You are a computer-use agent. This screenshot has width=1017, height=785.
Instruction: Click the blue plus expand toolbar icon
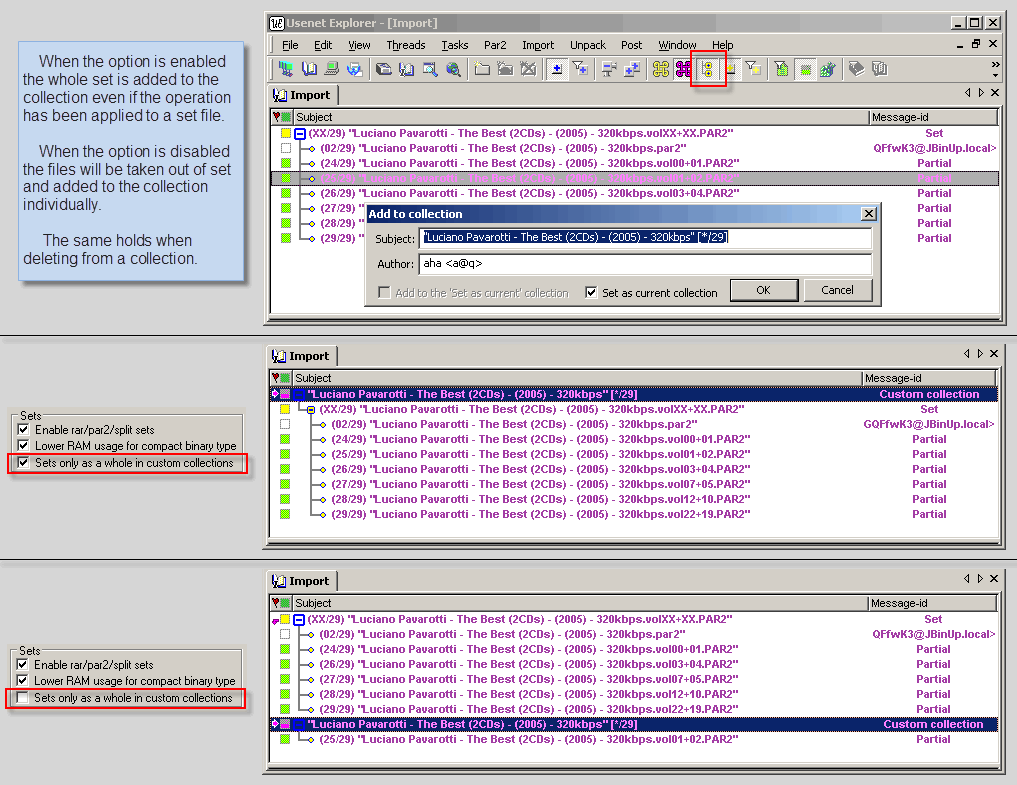556,69
